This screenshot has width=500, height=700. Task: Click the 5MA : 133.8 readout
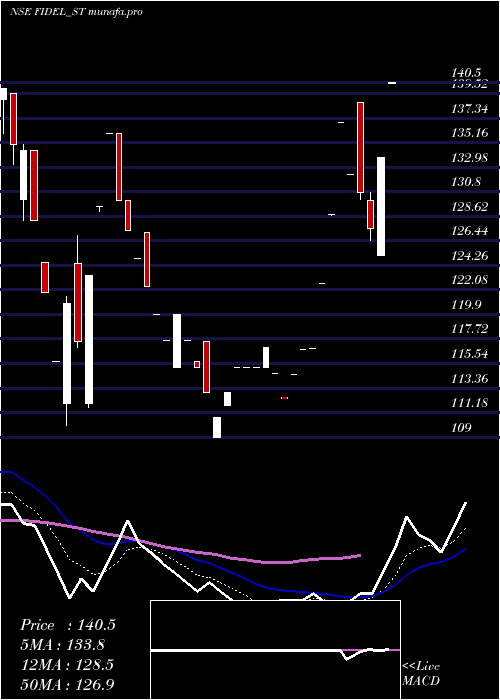tap(63, 645)
